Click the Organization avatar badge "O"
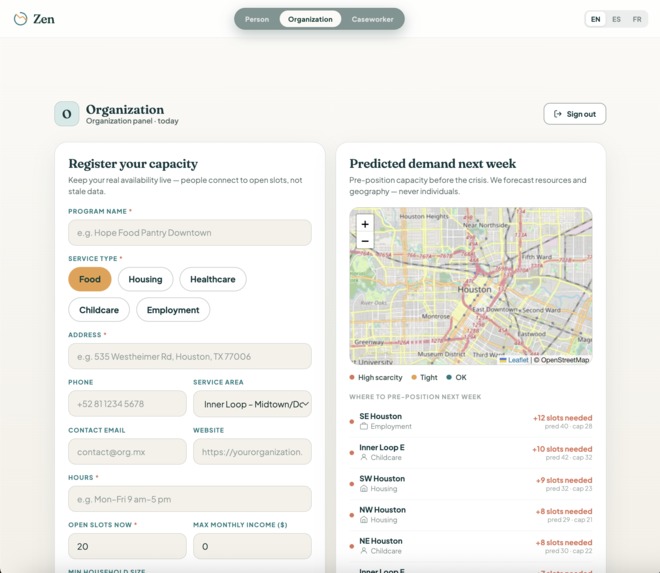This screenshot has width=660, height=573. (67, 114)
